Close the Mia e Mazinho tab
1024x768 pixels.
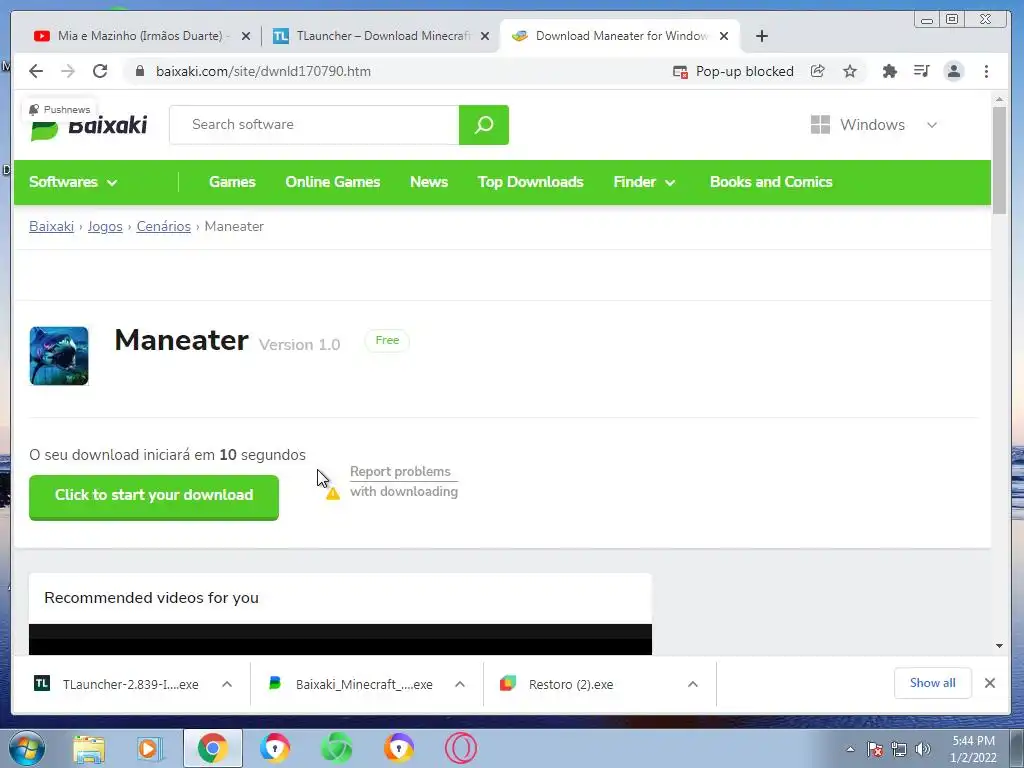pos(246,36)
